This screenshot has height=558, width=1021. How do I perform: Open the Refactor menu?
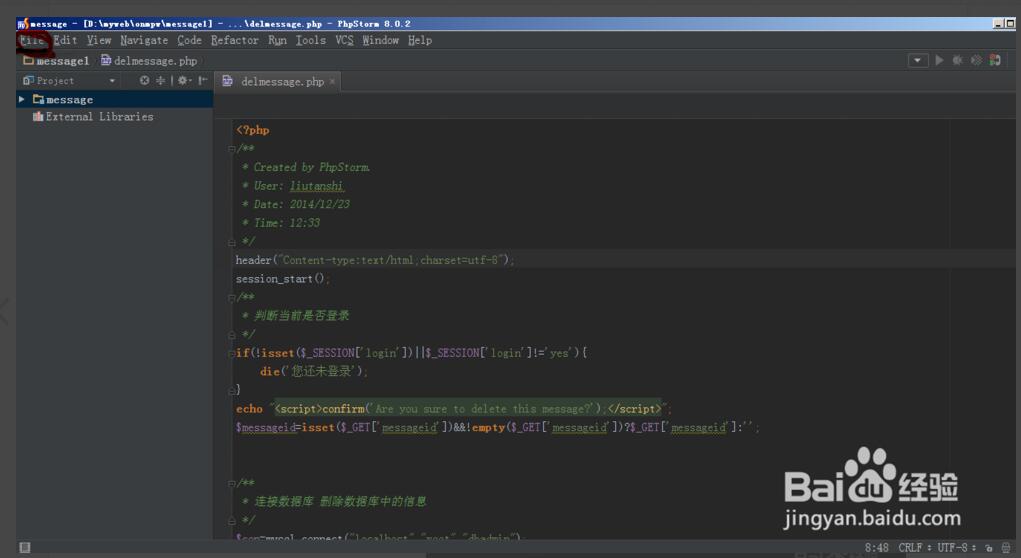pos(234,40)
